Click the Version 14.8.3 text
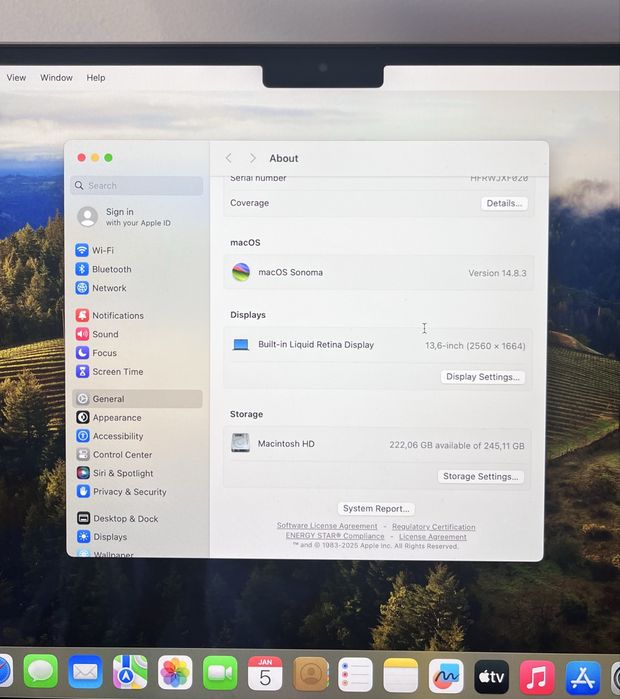This screenshot has height=699, width=620. tap(497, 273)
